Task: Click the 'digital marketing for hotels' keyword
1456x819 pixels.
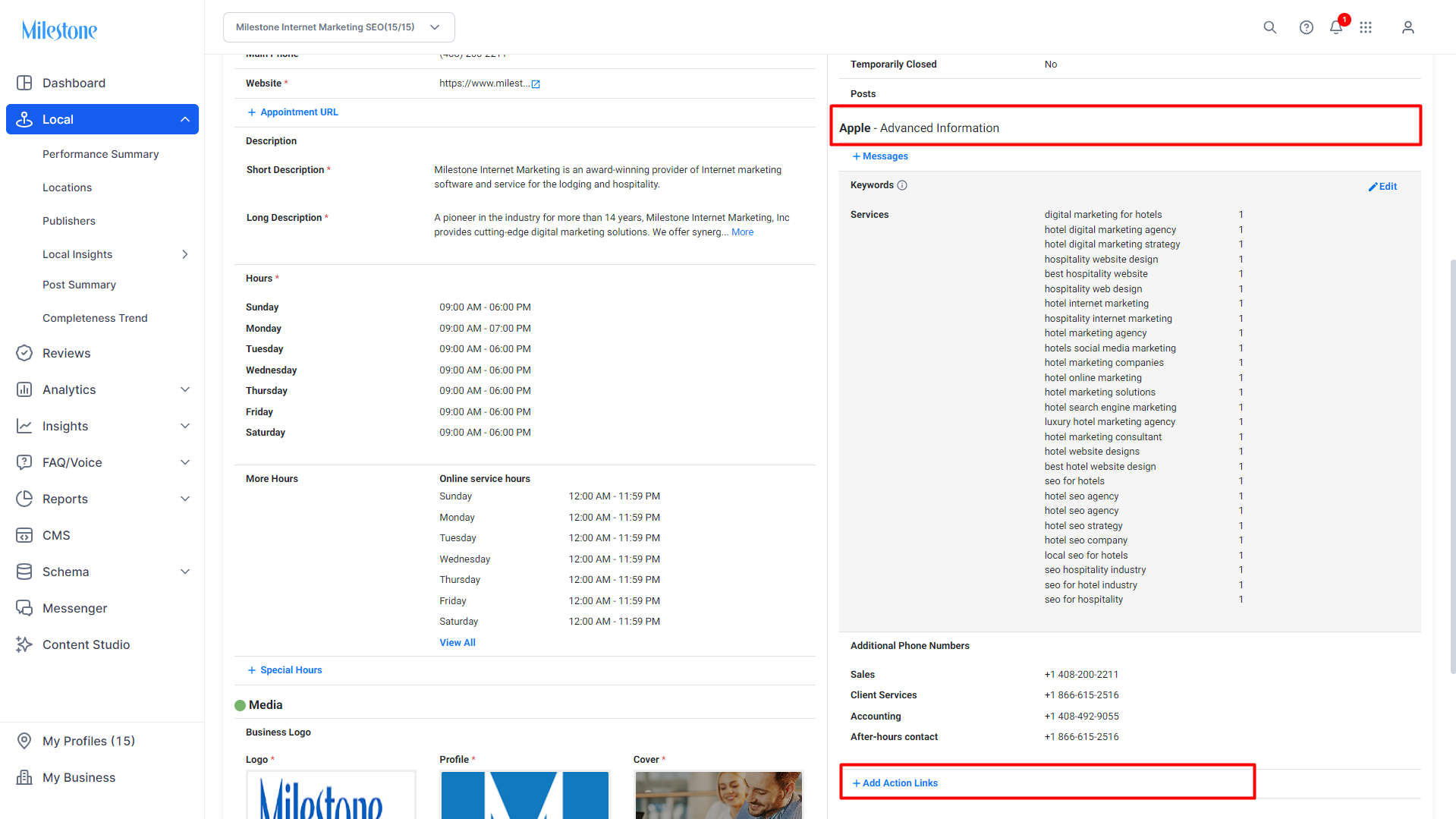Action: (x=1103, y=215)
